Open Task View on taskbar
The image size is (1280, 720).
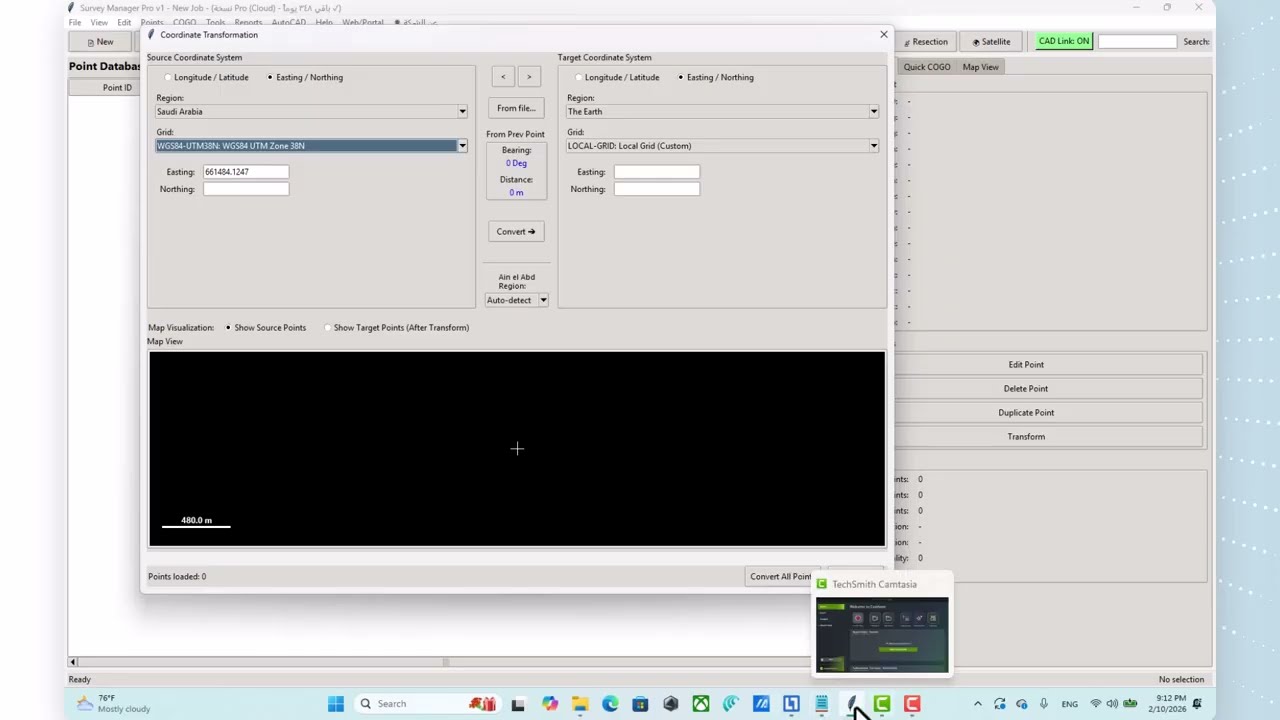518,704
